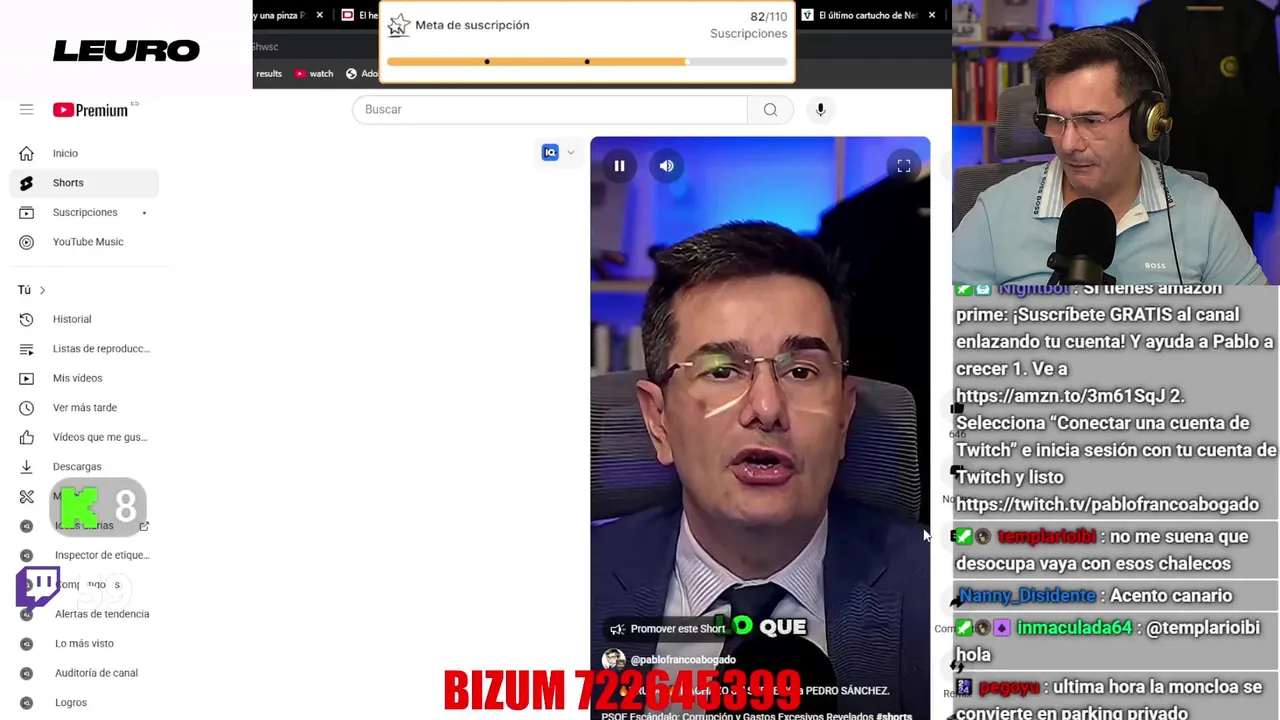Image resolution: width=1280 pixels, height=720 pixels.
Task: Click the green Kick logo overlay
Action: coord(79,507)
